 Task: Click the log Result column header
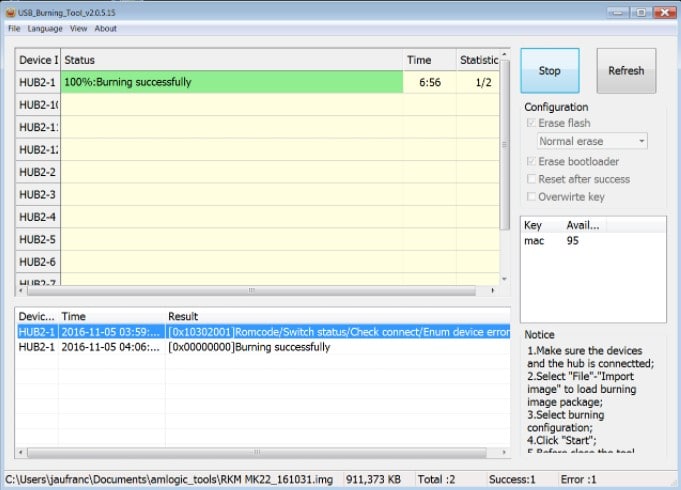click(337, 316)
